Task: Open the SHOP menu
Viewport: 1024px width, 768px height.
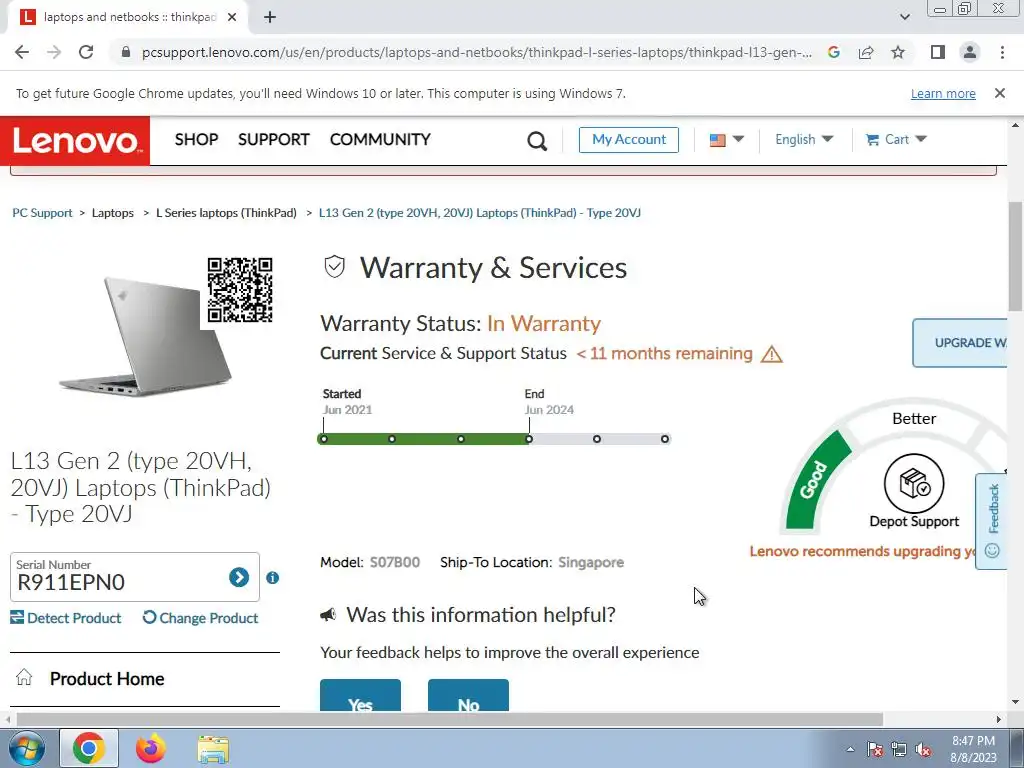Action: point(197,139)
